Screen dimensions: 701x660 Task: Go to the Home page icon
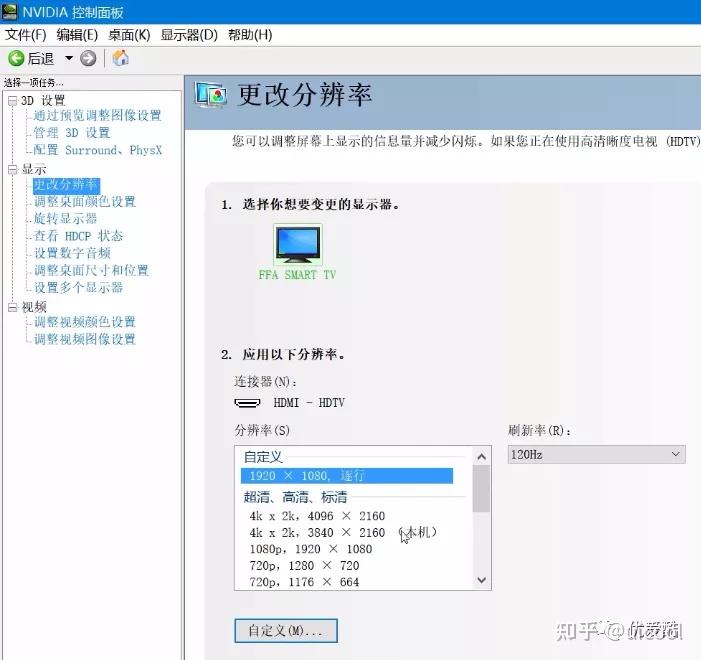tap(120, 58)
